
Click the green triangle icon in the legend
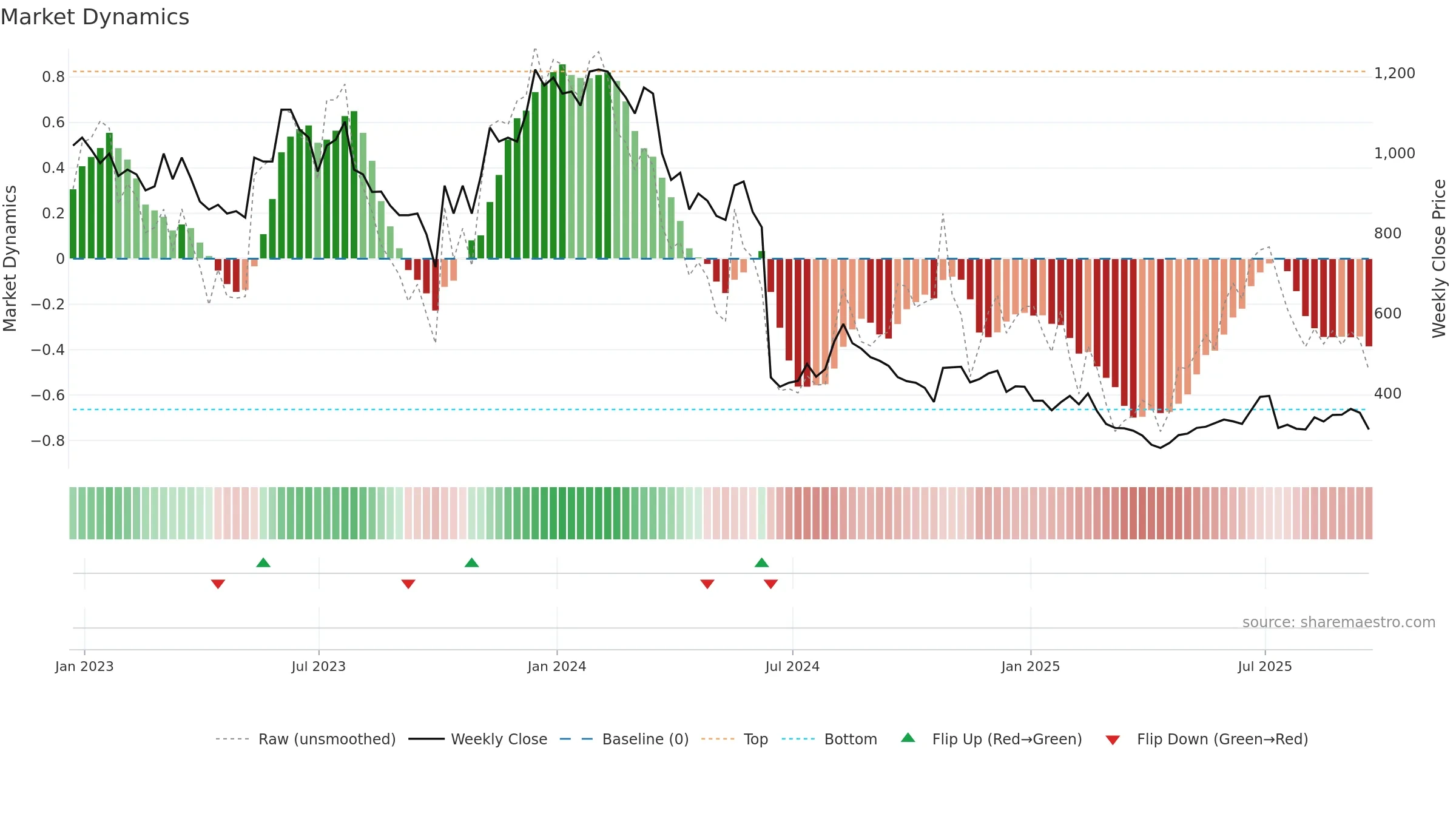click(908, 738)
